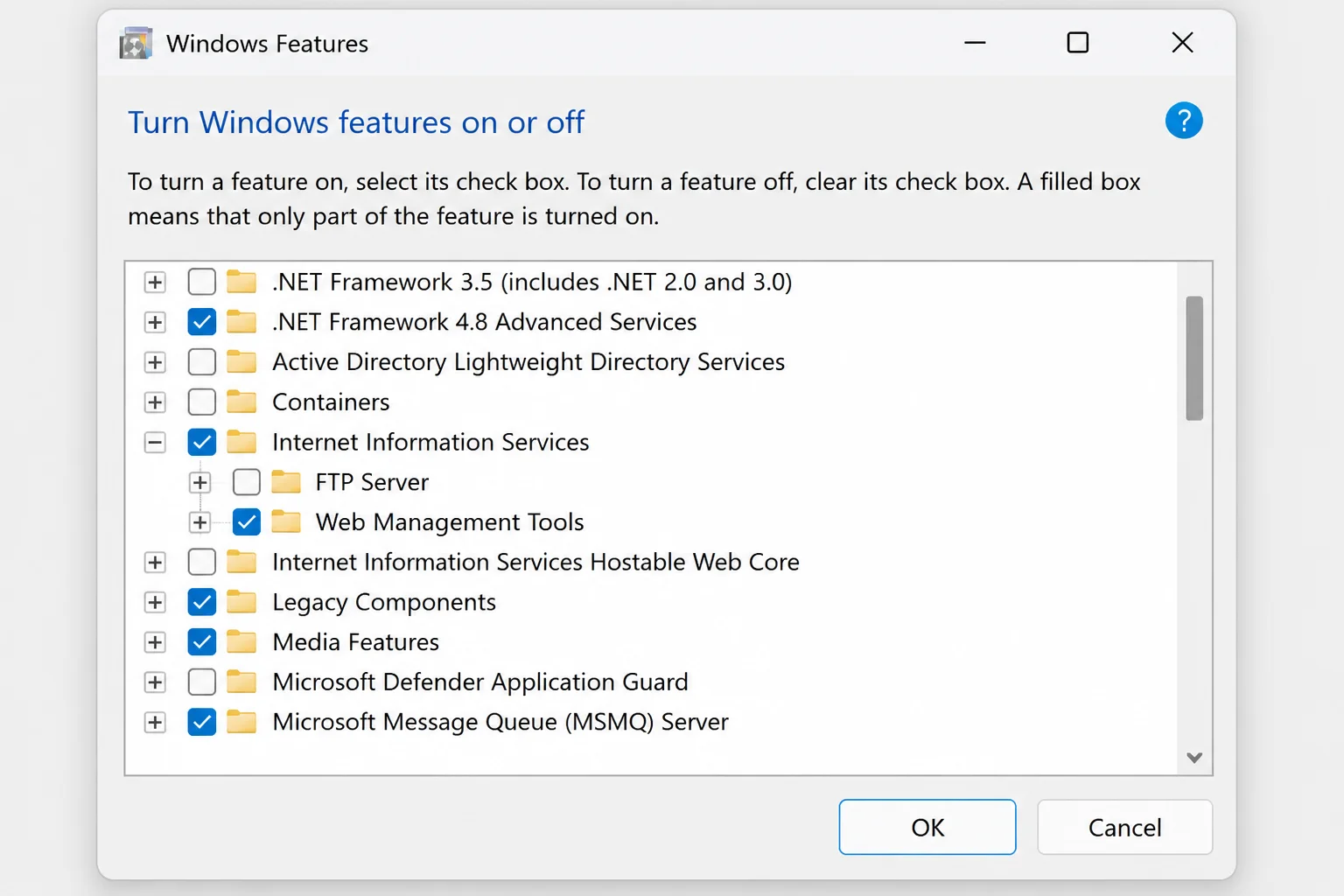Click folder icon beside .NET Framework 4.8 Advanced Services
The height and width of the screenshot is (896, 1344).
click(x=241, y=322)
